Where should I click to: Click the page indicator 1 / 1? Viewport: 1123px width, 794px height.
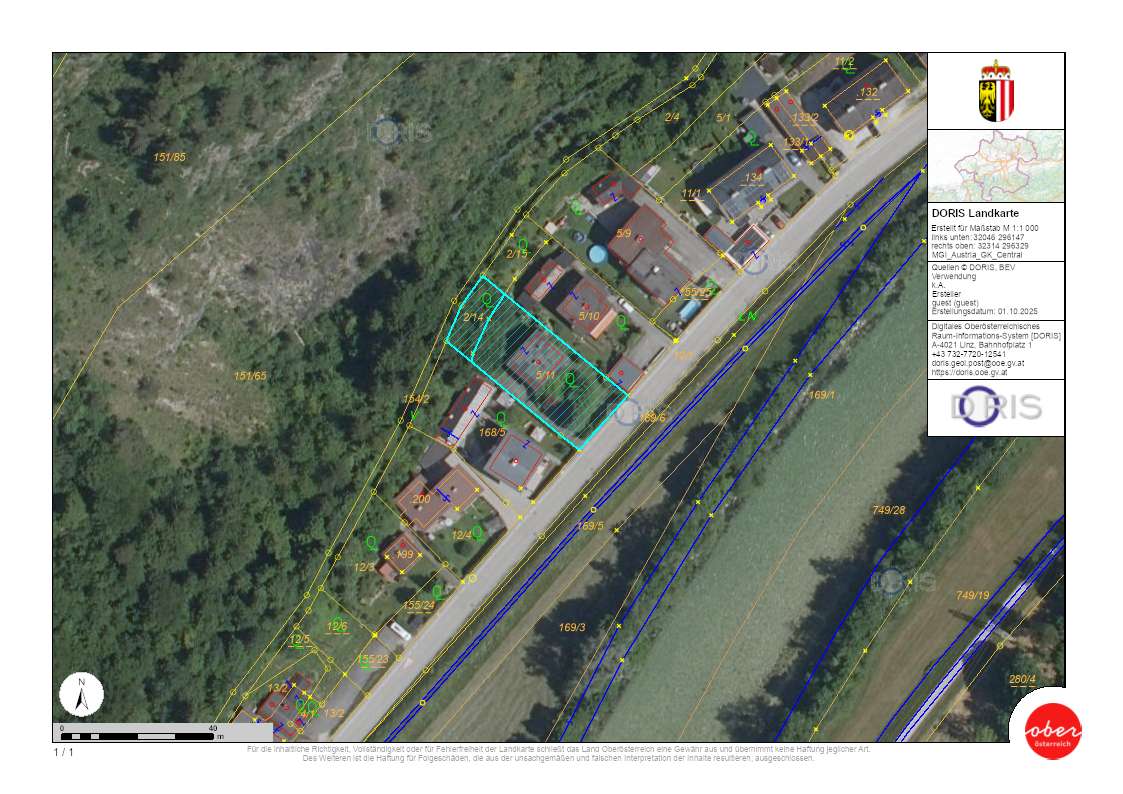point(62,752)
